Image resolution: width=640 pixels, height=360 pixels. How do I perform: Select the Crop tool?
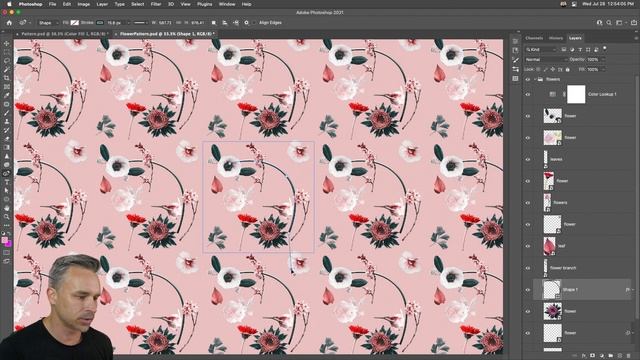7,78
